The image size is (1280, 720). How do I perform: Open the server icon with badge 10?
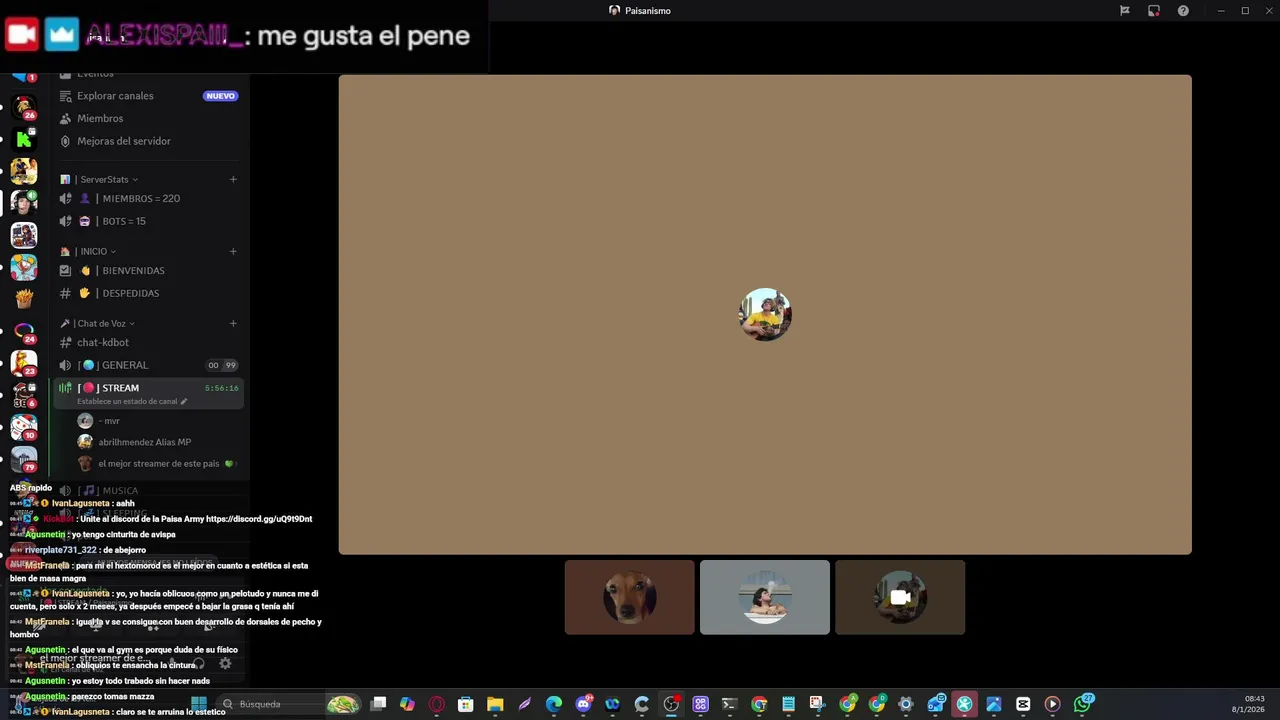24,427
